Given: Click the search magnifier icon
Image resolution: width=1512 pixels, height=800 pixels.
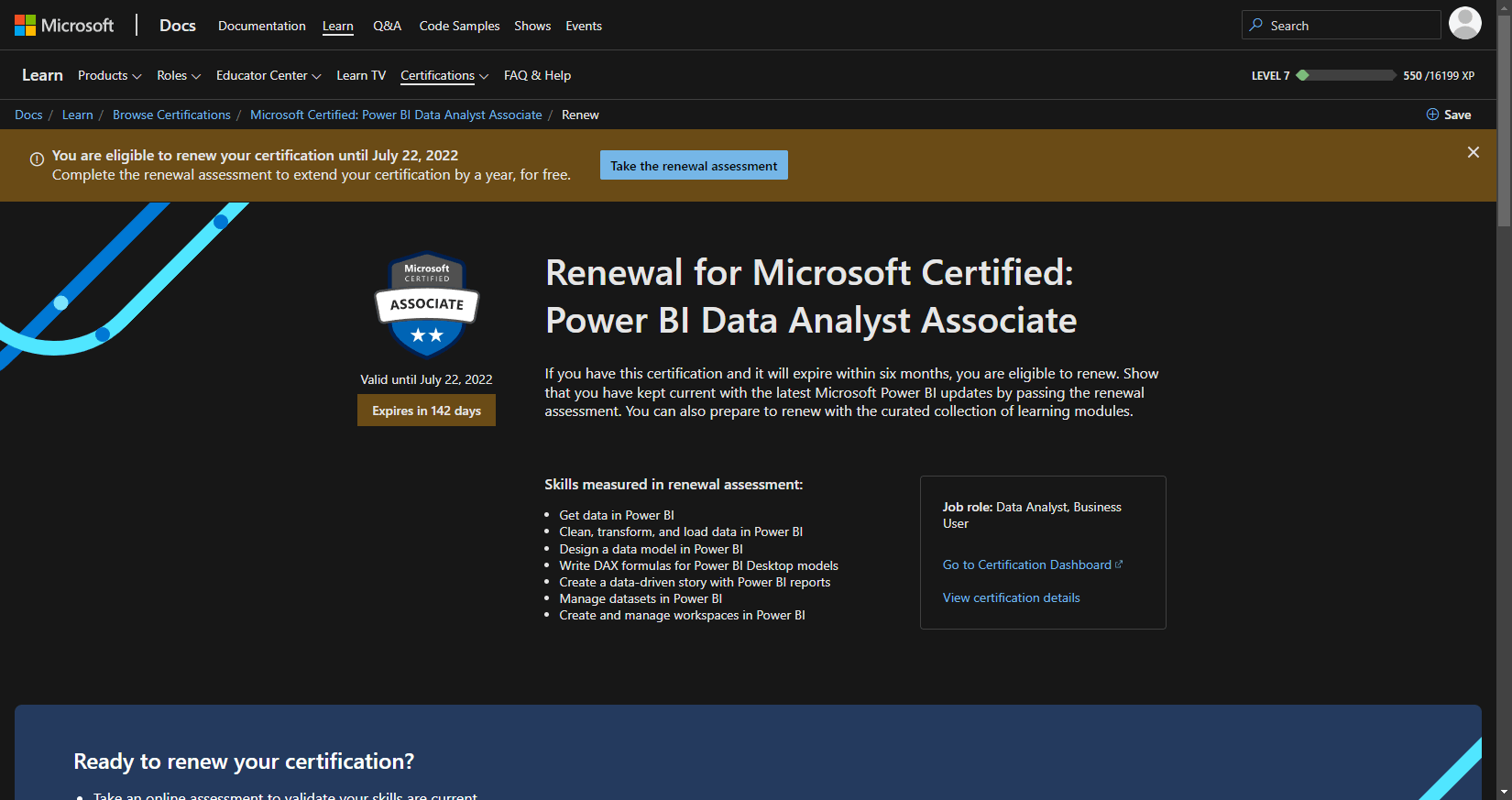Looking at the screenshot, I should 1256,26.
